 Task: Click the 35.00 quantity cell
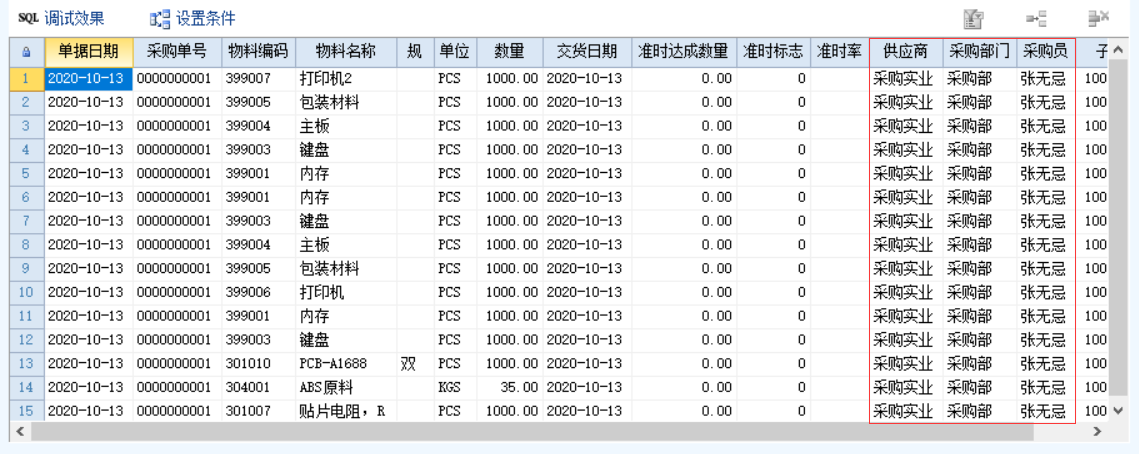tap(510, 388)
